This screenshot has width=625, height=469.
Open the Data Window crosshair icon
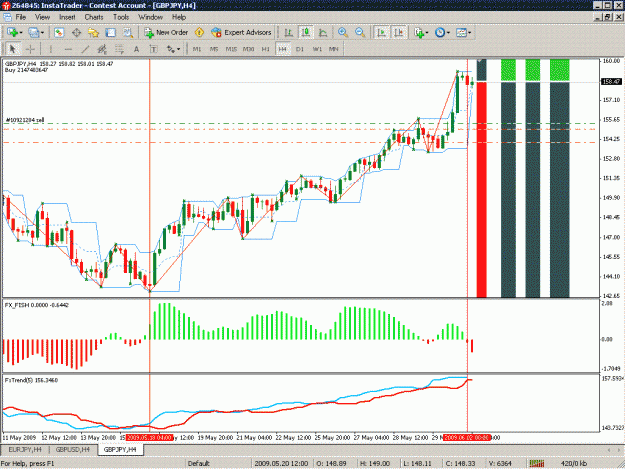click(x=76, y=33)
